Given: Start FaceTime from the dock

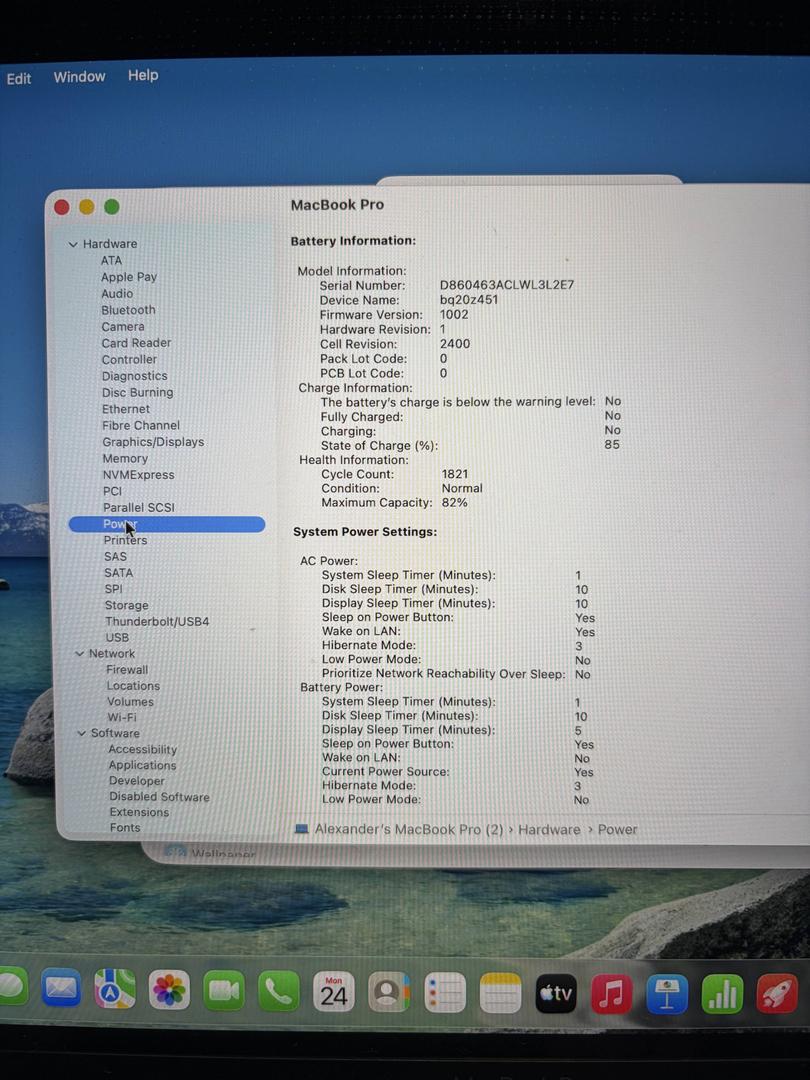Looking at the screenshot, I should [x=224, y=991].
